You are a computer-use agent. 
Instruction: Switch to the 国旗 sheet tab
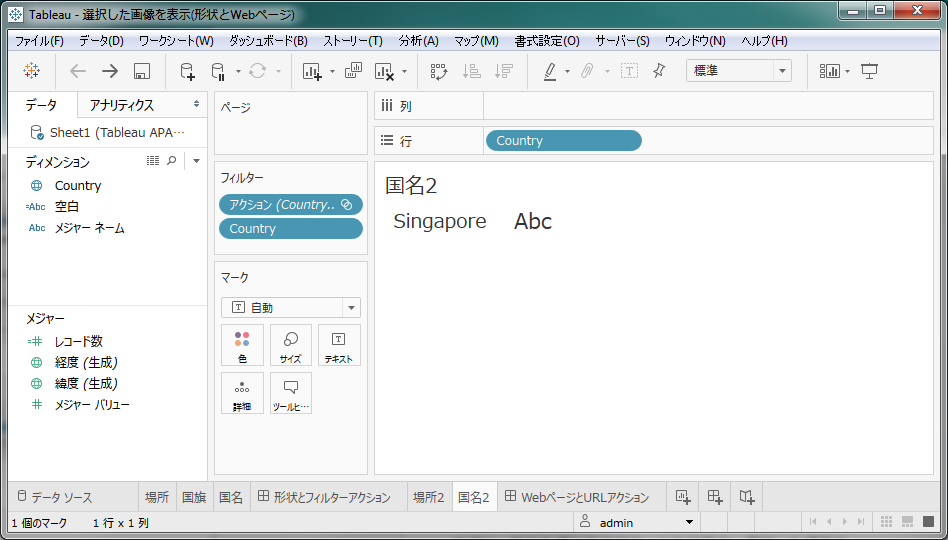click(x=194, y=498)
